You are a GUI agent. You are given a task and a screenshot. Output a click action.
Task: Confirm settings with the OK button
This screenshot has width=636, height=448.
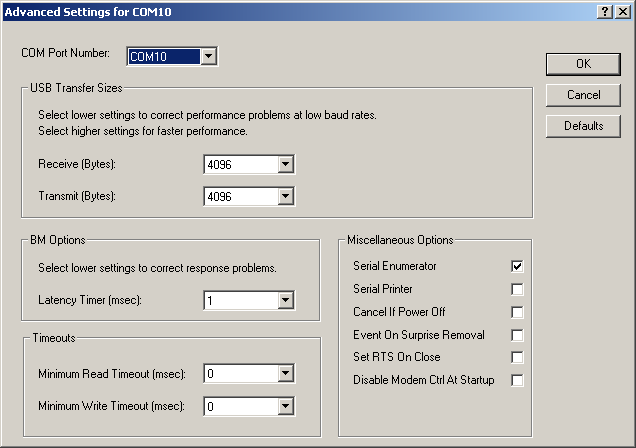[583, 64]
